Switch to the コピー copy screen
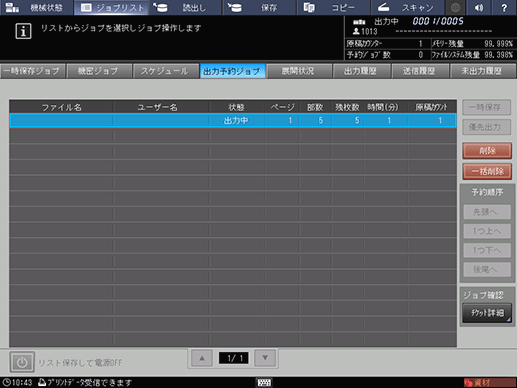This screenshot has height=388, width=517. 333,7
